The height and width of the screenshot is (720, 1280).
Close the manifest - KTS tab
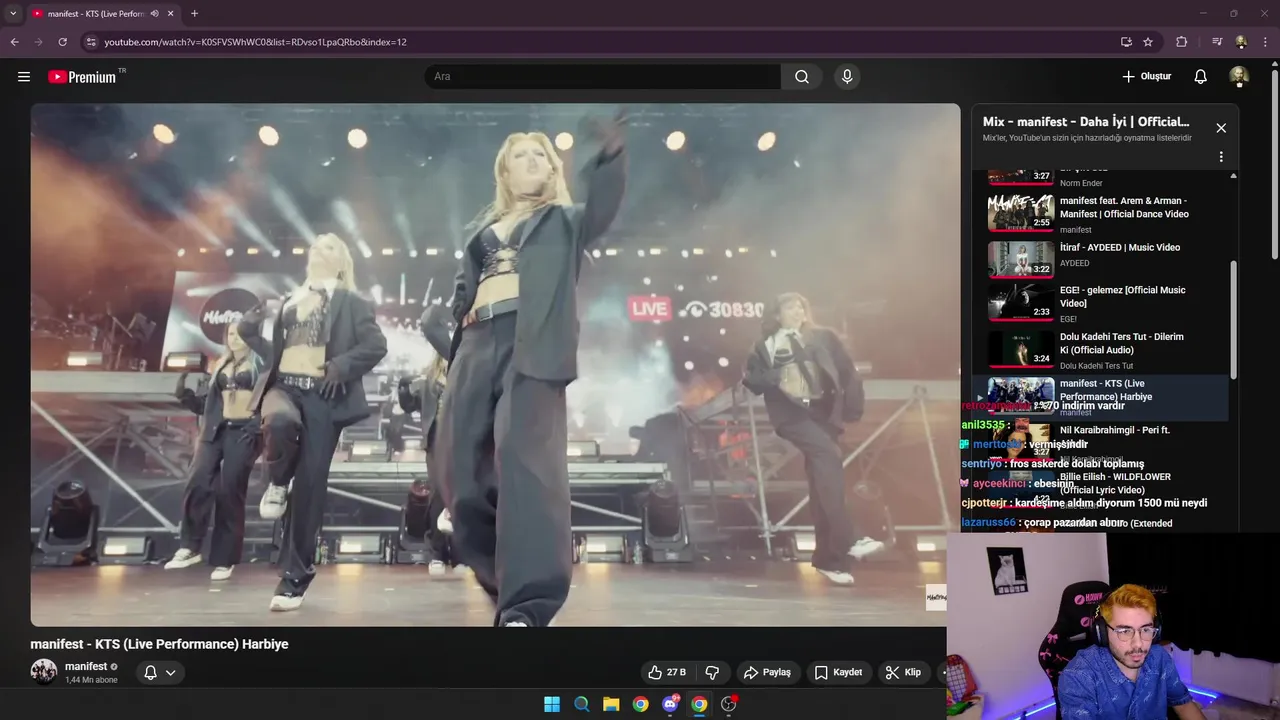[170, 14]
